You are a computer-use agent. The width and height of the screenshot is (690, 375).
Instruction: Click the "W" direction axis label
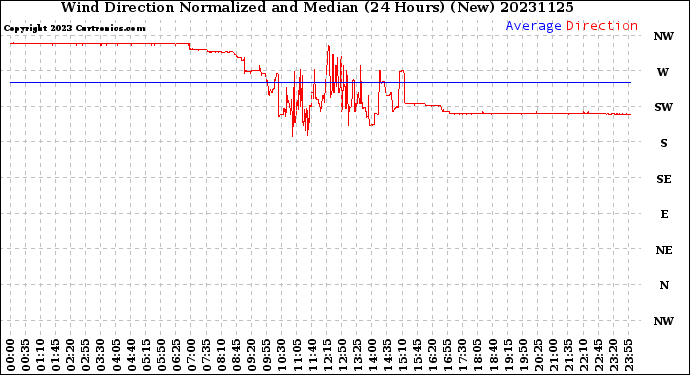click(663, 72)
